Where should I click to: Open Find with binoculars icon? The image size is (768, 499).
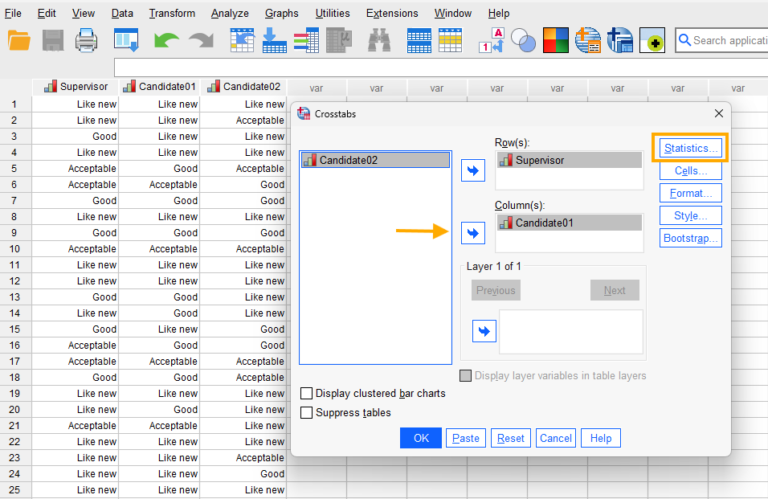(379, 40)
